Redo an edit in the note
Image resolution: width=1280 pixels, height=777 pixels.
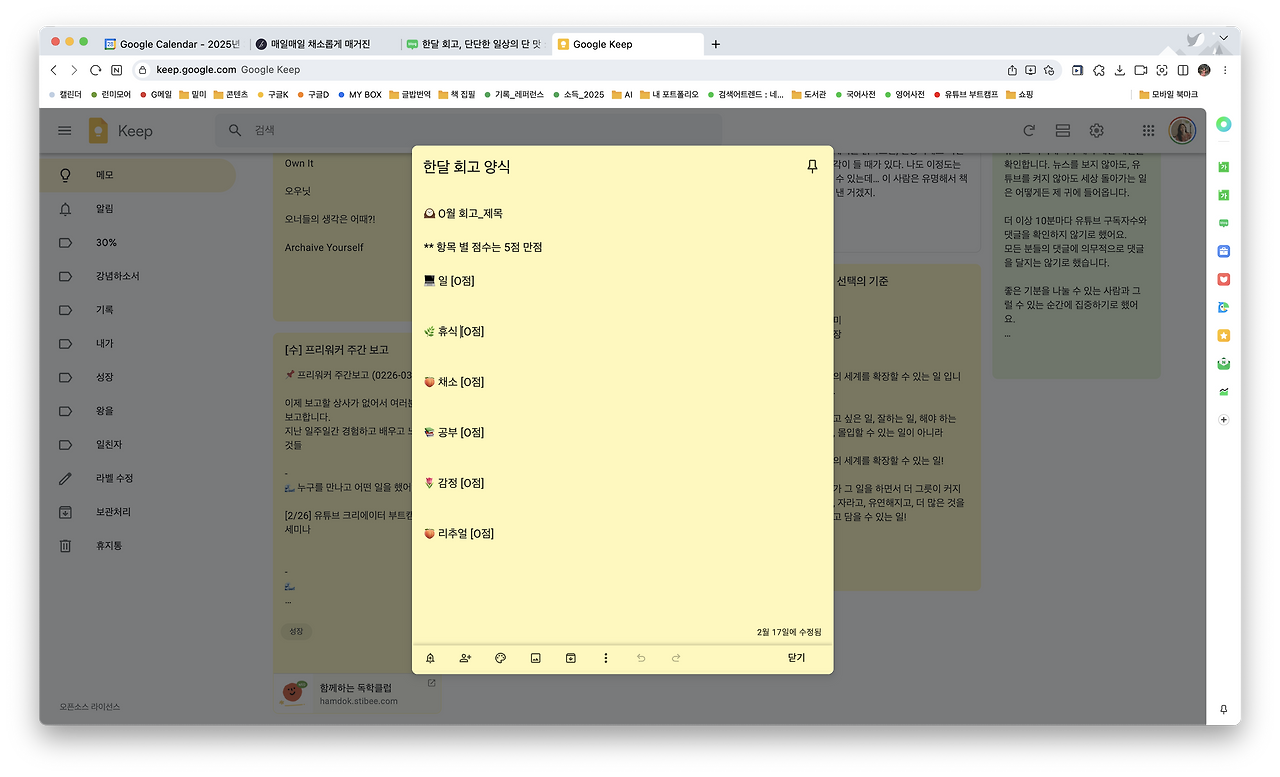click(x=676, y=658)
